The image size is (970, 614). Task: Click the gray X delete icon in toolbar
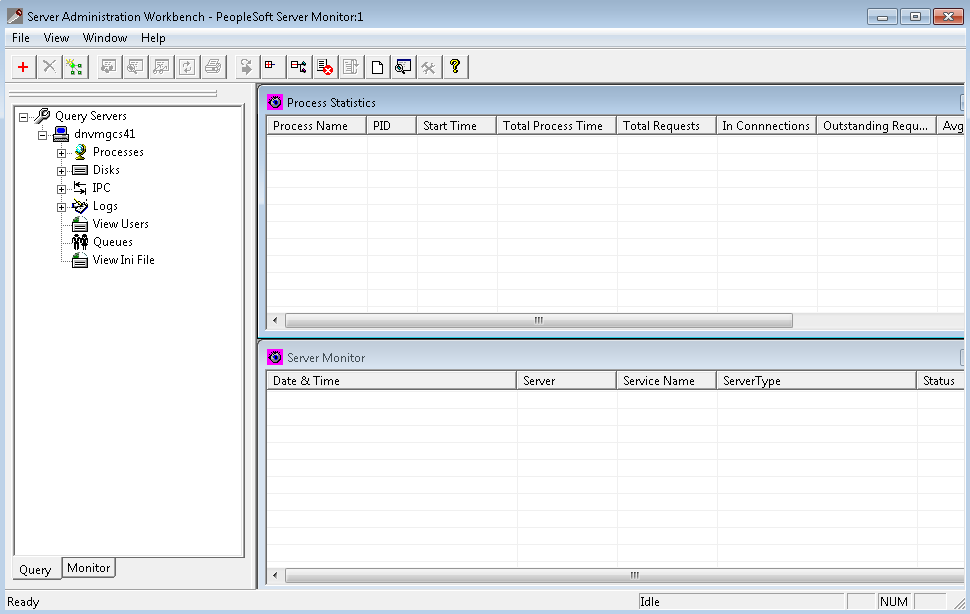[49, 67]
